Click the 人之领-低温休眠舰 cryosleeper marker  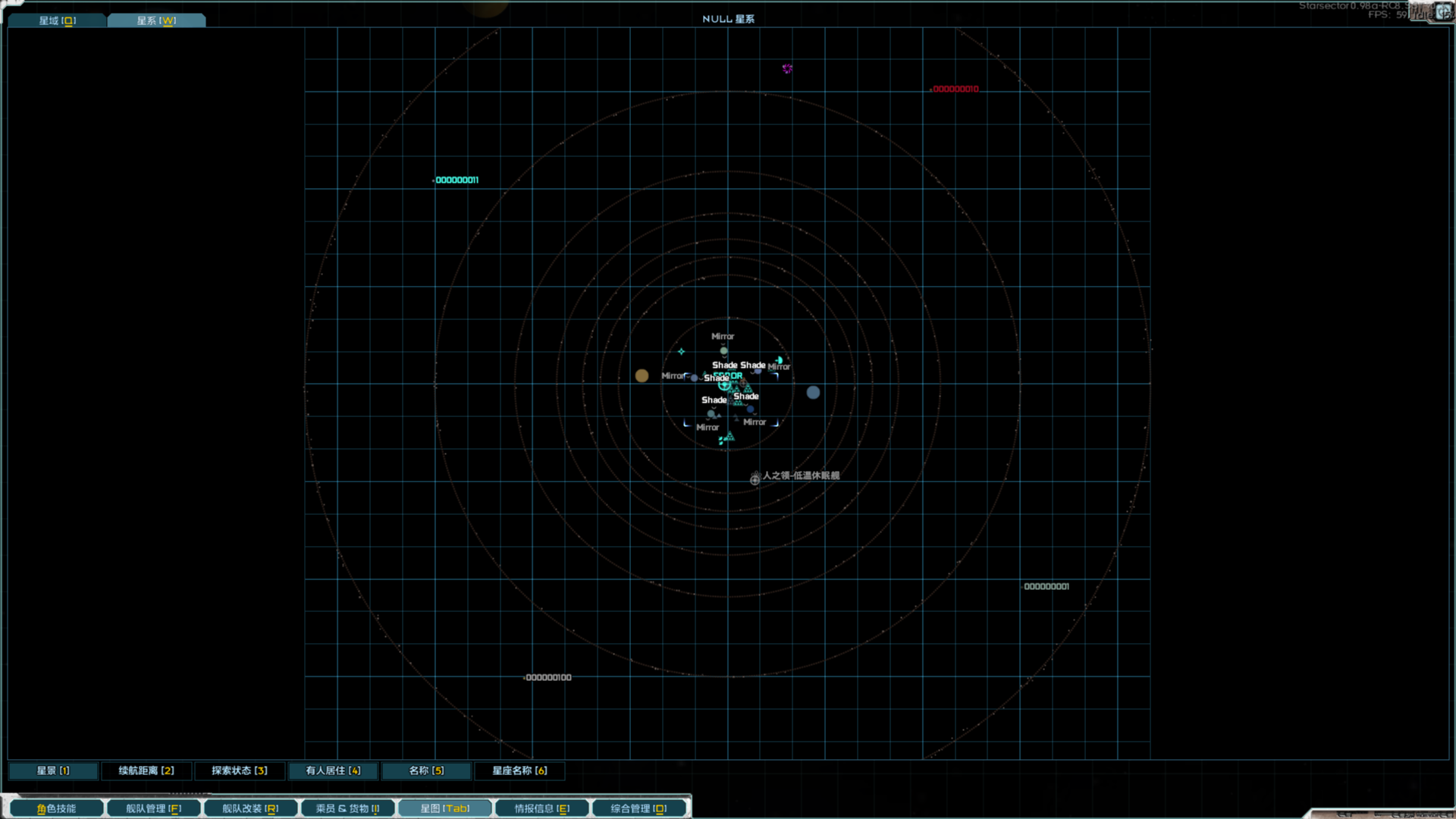tap(755, 479)
